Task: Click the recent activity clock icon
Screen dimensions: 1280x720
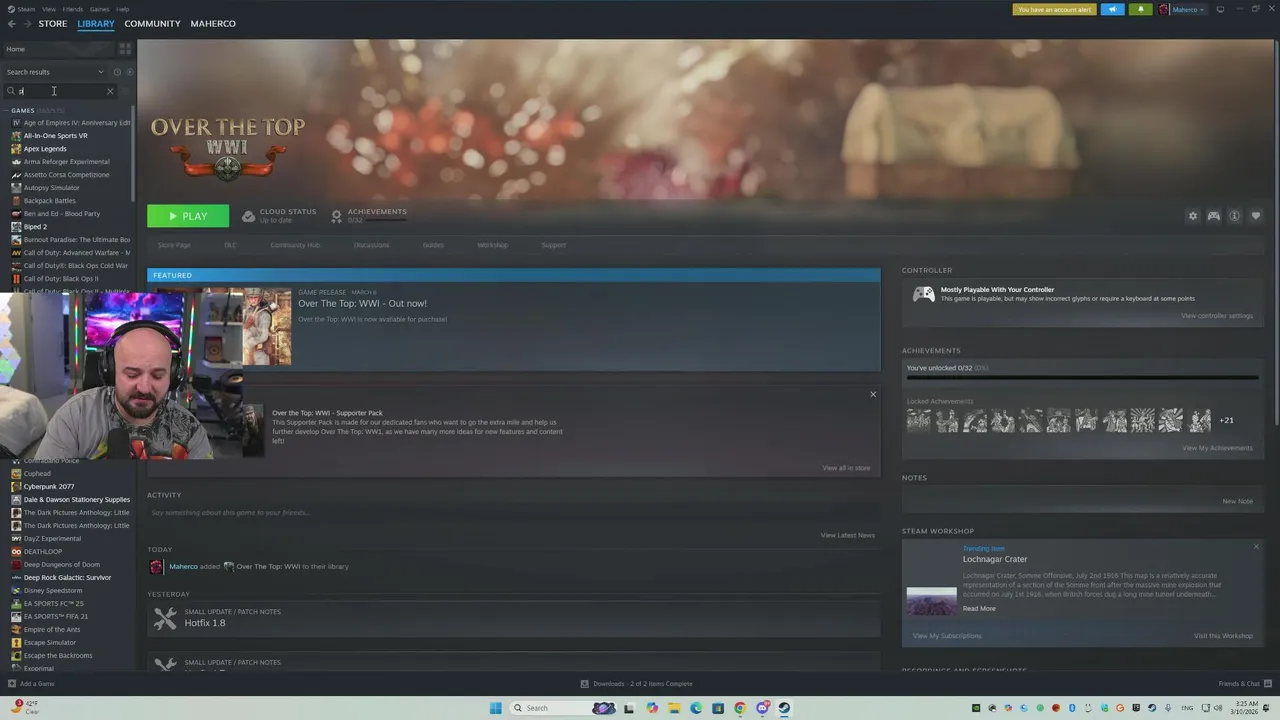Action: (x=117, y=72)
